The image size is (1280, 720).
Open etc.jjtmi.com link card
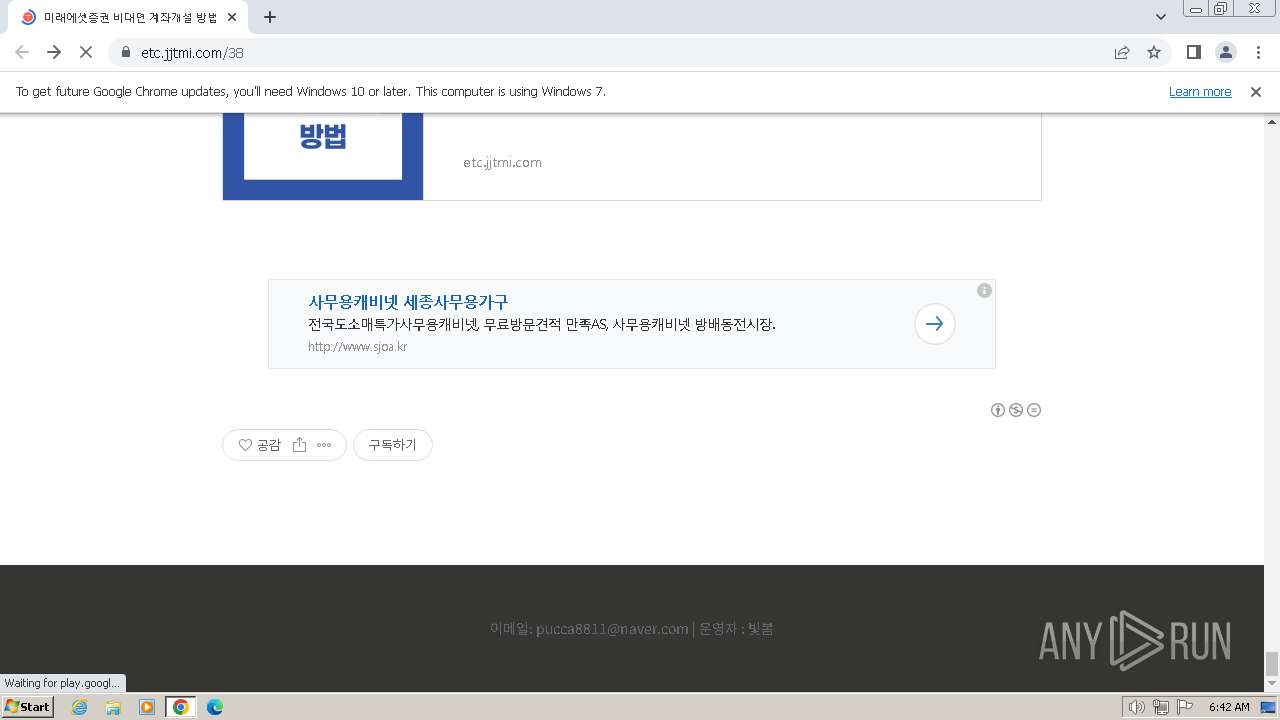pyautogui.click(x=632, y=156)
